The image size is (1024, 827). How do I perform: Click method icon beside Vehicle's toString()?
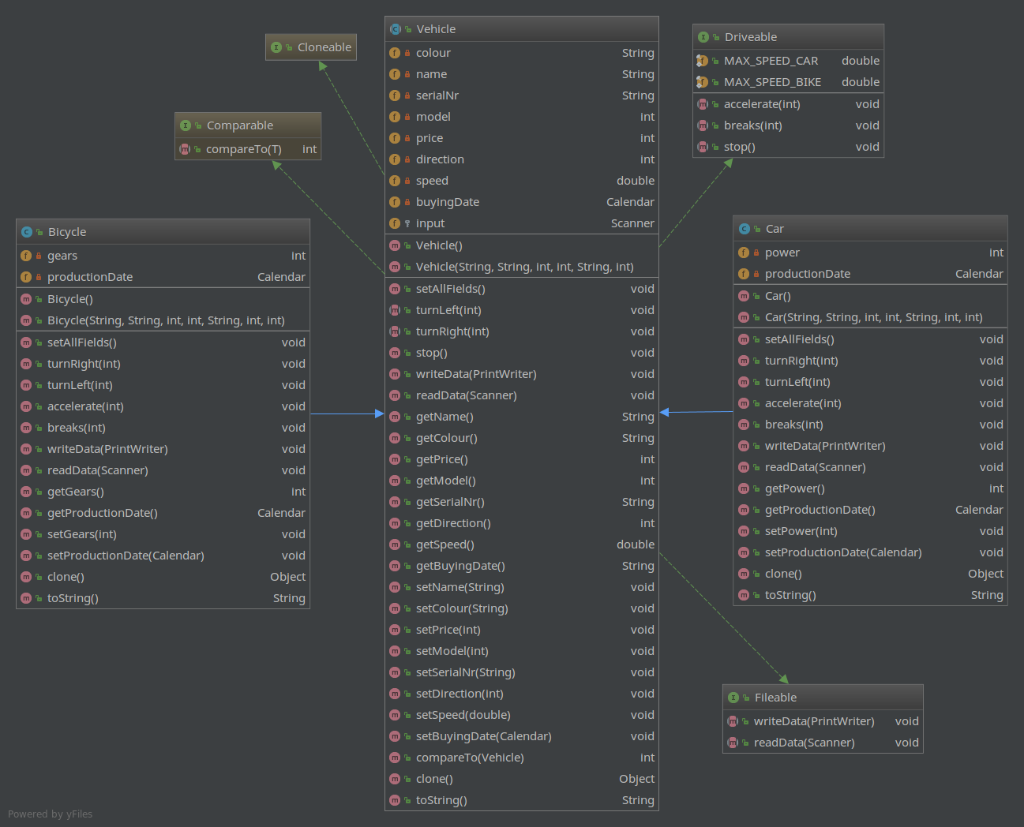click(x=394, y=800)
